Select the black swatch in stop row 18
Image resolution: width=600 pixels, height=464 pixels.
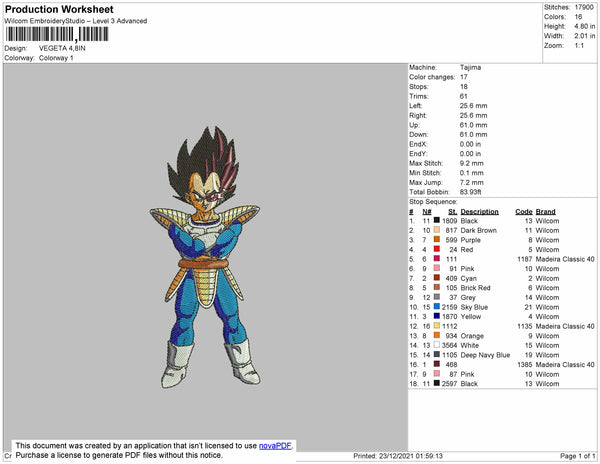[437, 383]
